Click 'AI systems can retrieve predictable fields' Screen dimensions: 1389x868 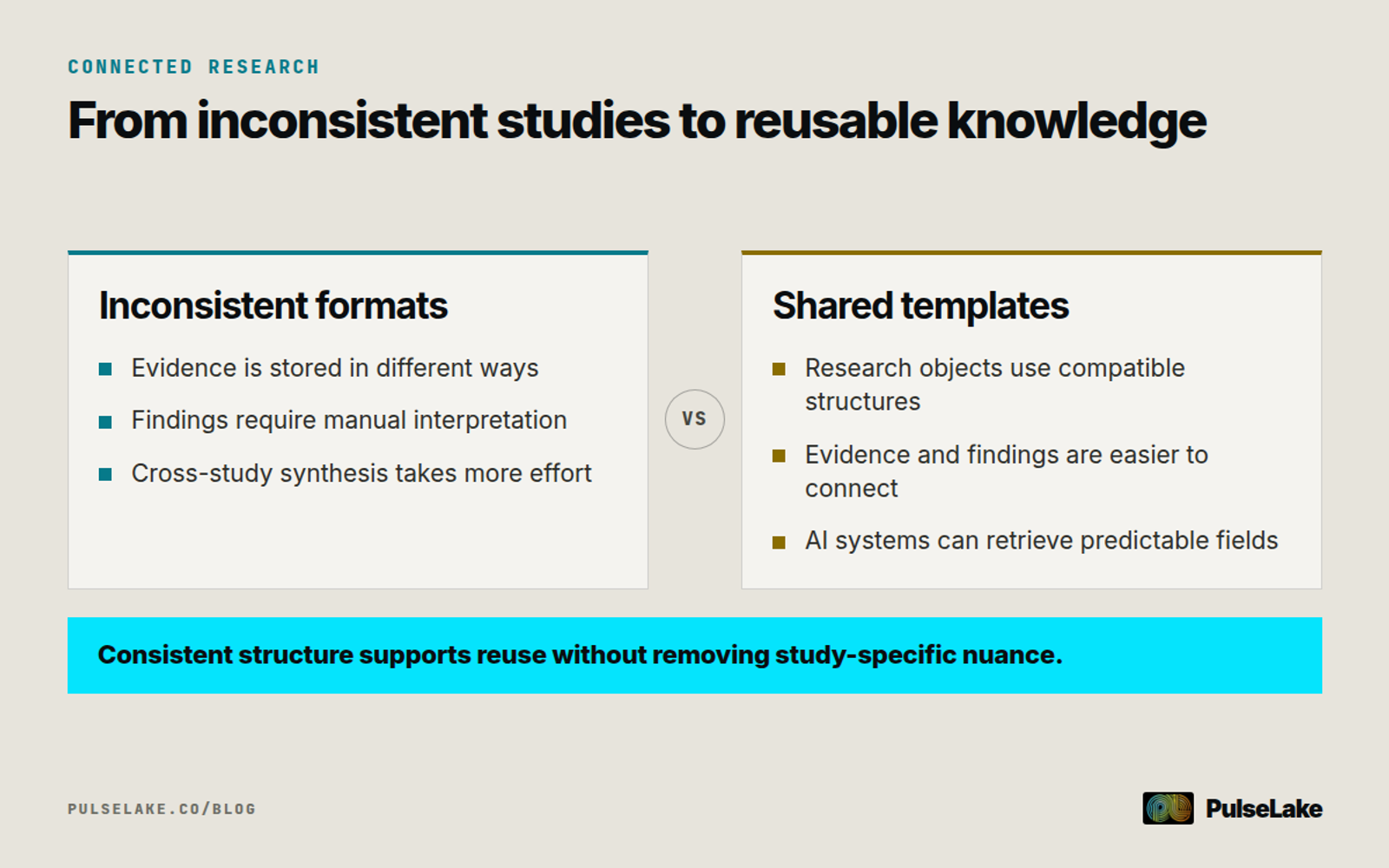point(1042,541)
